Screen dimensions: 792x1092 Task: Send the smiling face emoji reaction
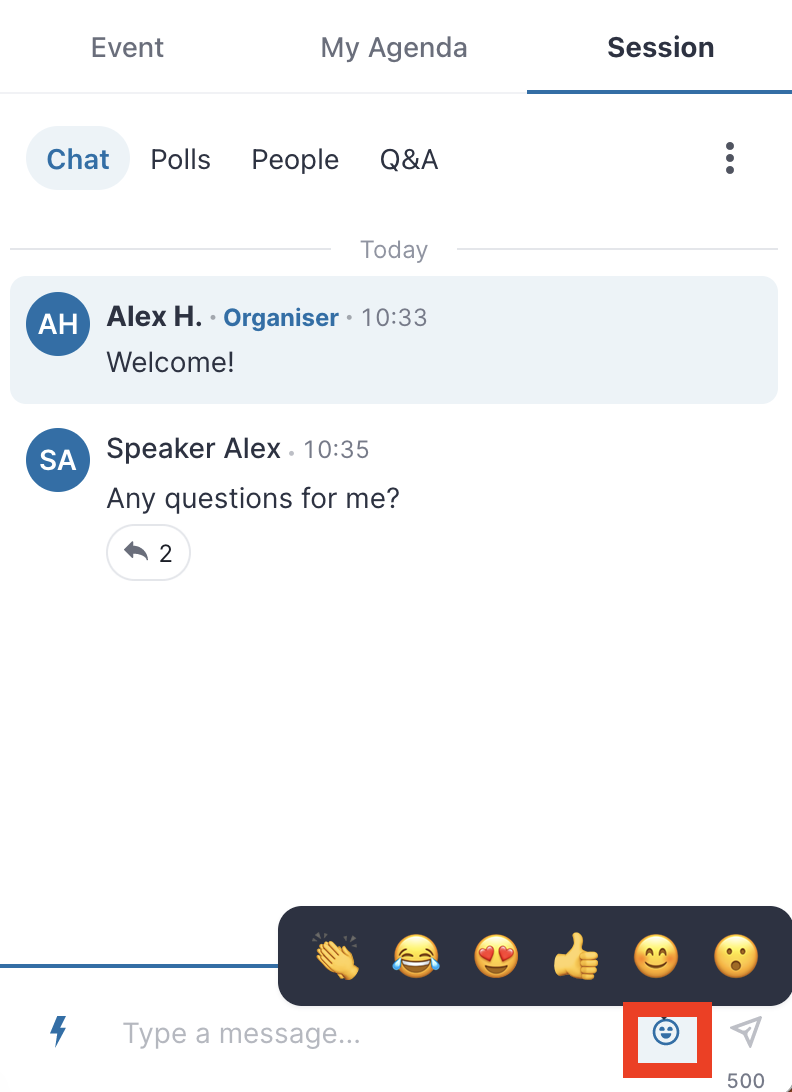click(655, 956)
